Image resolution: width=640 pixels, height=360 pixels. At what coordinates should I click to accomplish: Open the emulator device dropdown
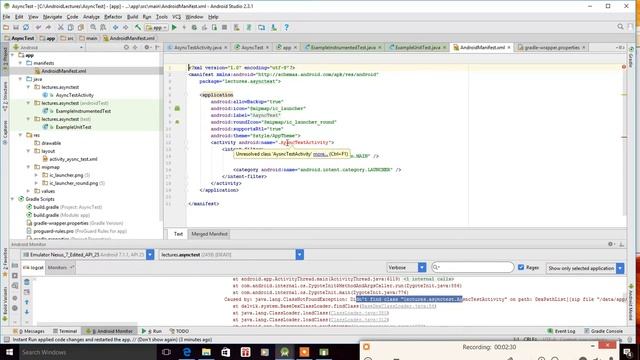[x=150, y=255]
